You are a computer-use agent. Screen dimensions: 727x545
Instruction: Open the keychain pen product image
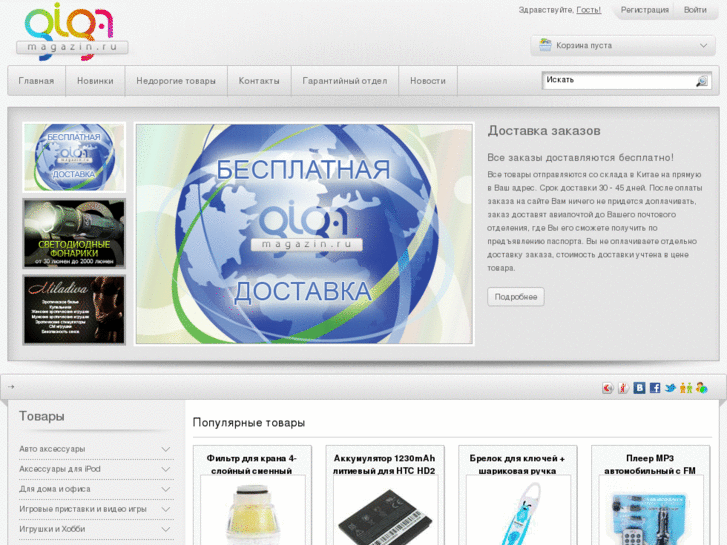518,510
